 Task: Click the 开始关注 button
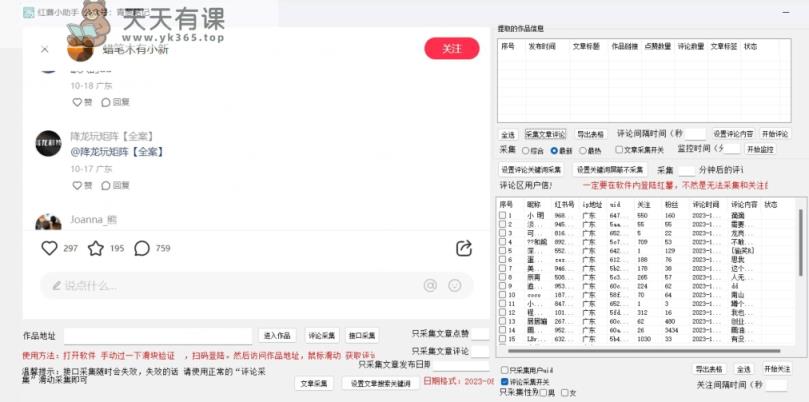(x=776, y=368)
